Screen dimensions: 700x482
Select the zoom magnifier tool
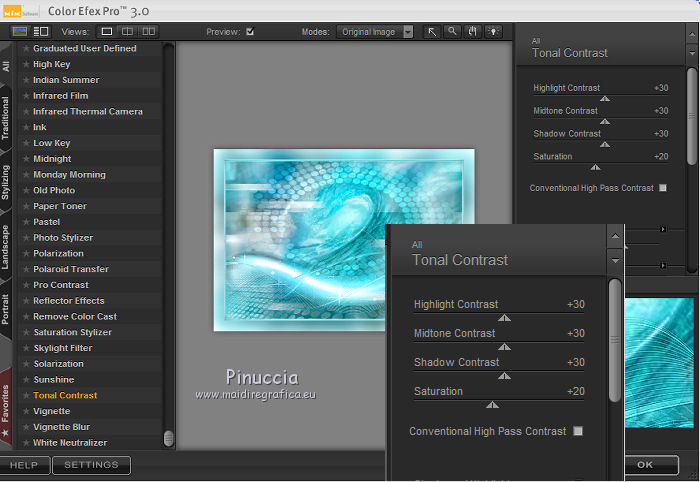tap(452, 32)
